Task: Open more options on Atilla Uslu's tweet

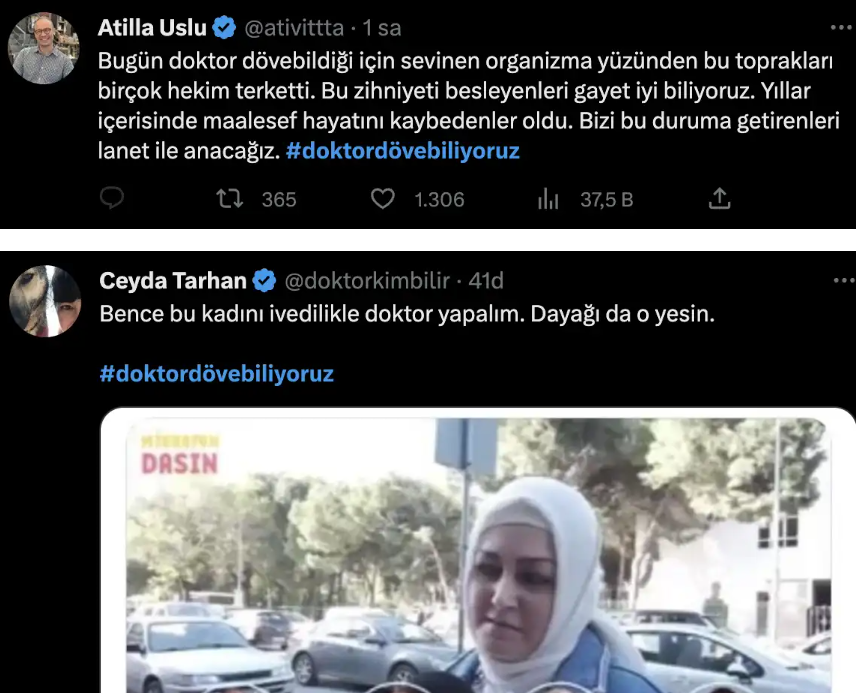Action: coord(841,27)
